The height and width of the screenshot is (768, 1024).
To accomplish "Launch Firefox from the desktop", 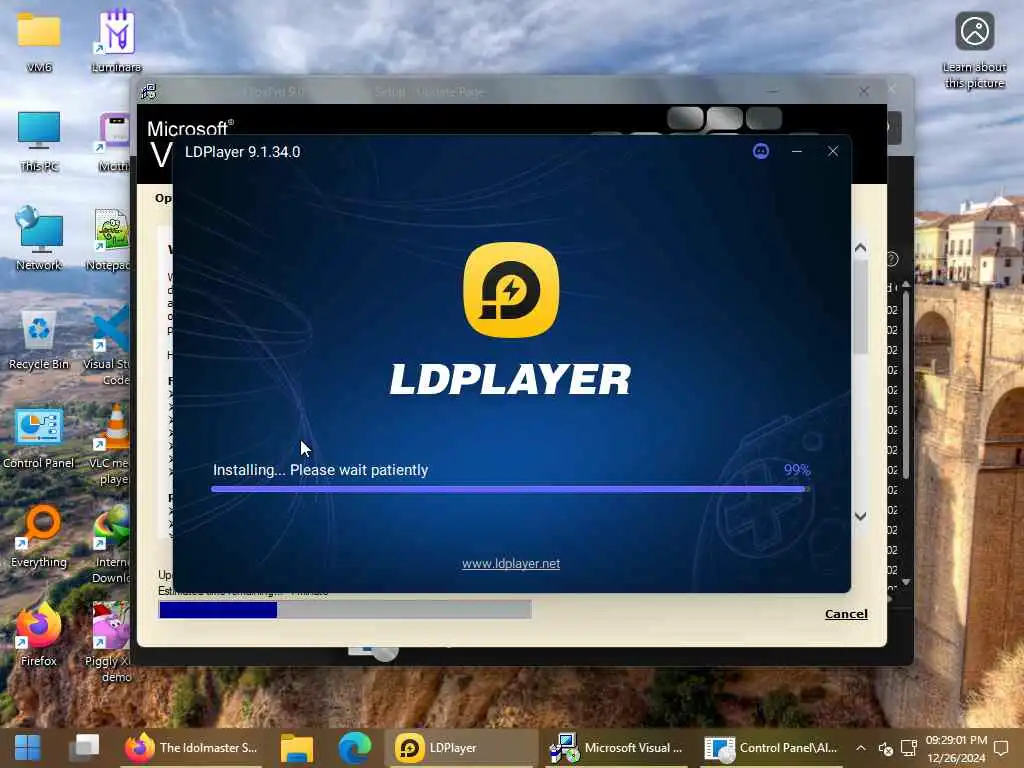I will [39, 635].
